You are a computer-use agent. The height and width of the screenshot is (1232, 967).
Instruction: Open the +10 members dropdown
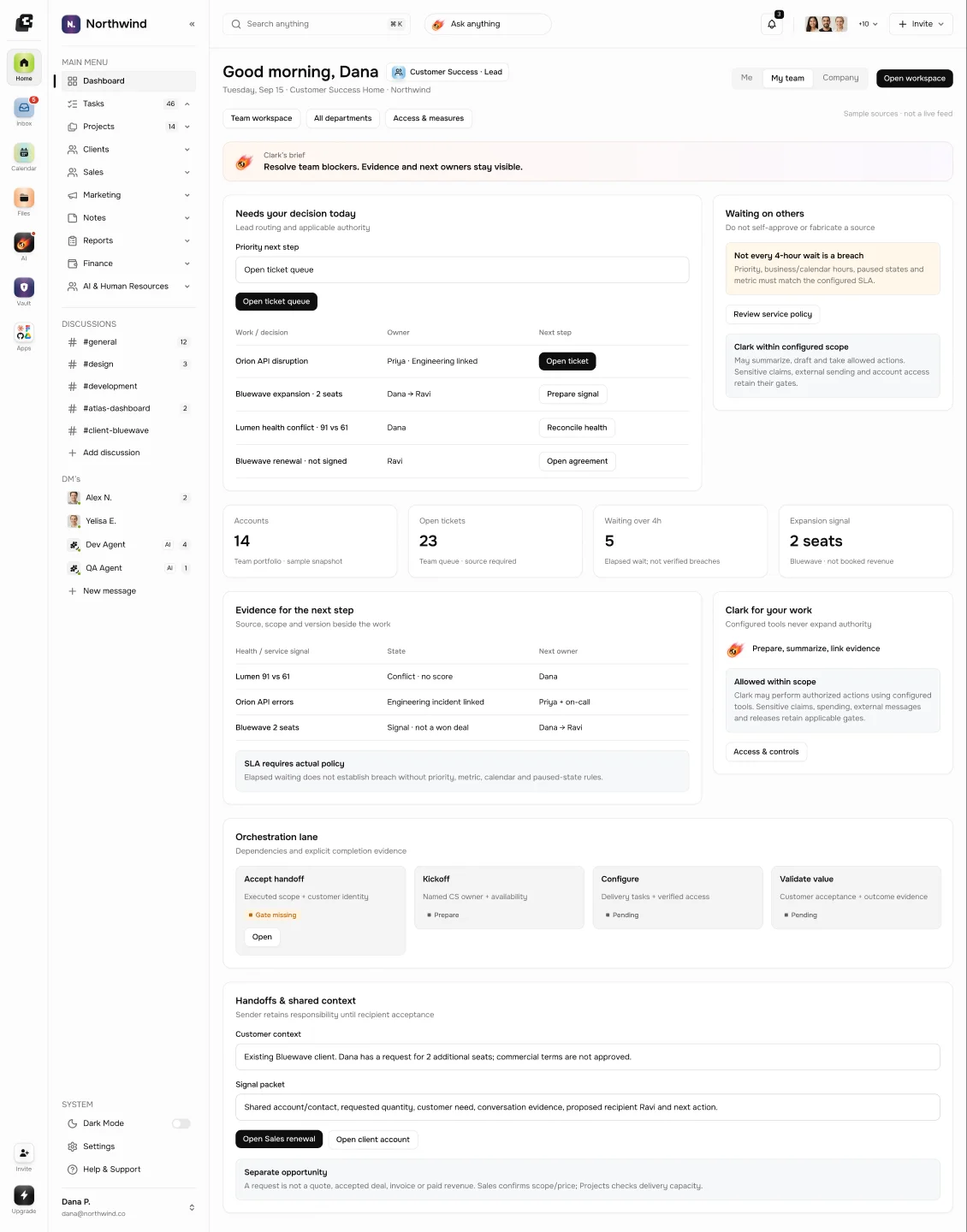868,24
